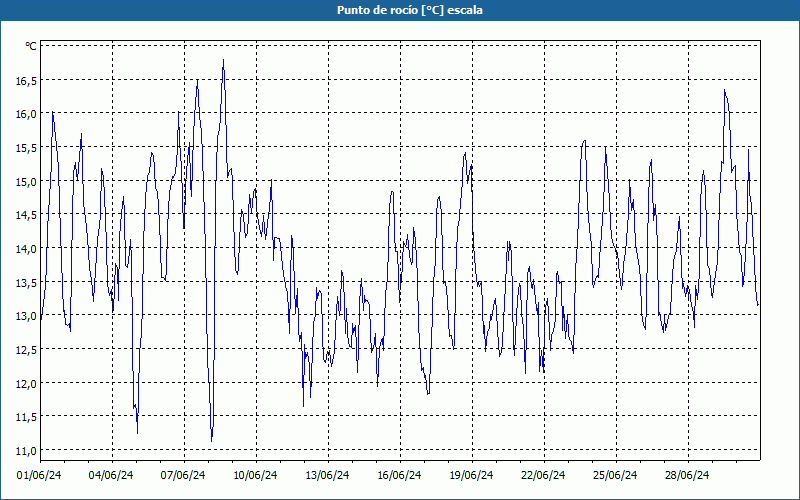
Task: Click the 16,5 y-axis label
Action: pyautogui.click(x=27, y=81)
